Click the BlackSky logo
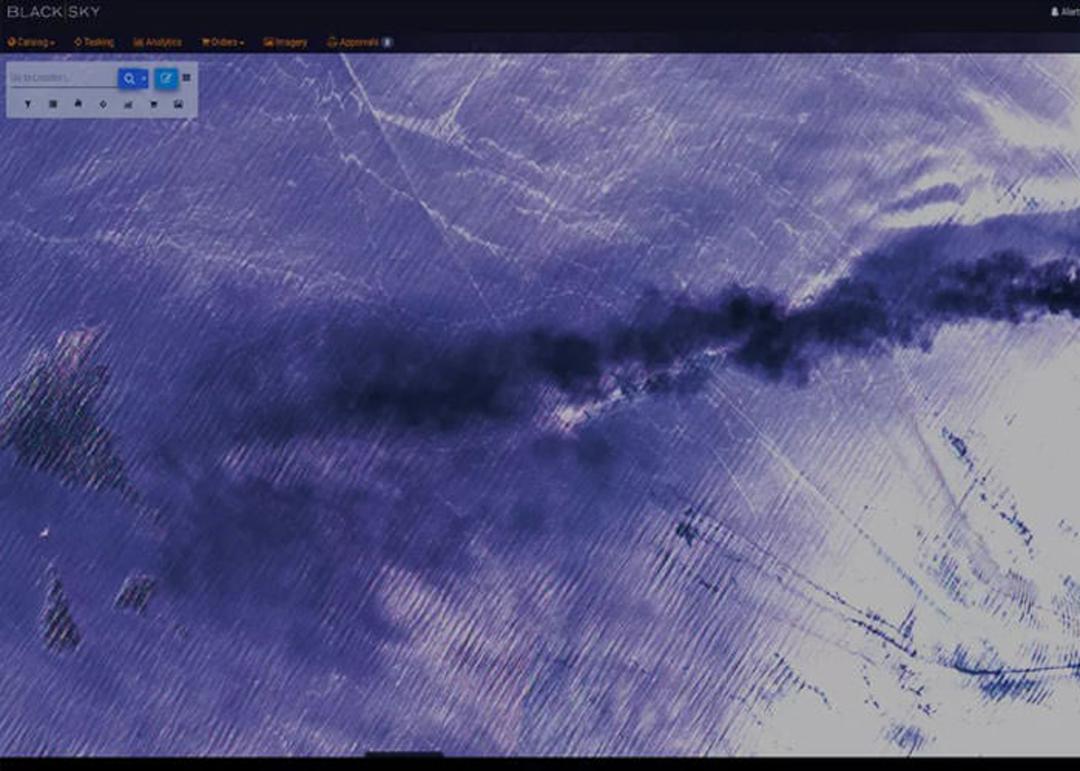 tap(53, 12)
